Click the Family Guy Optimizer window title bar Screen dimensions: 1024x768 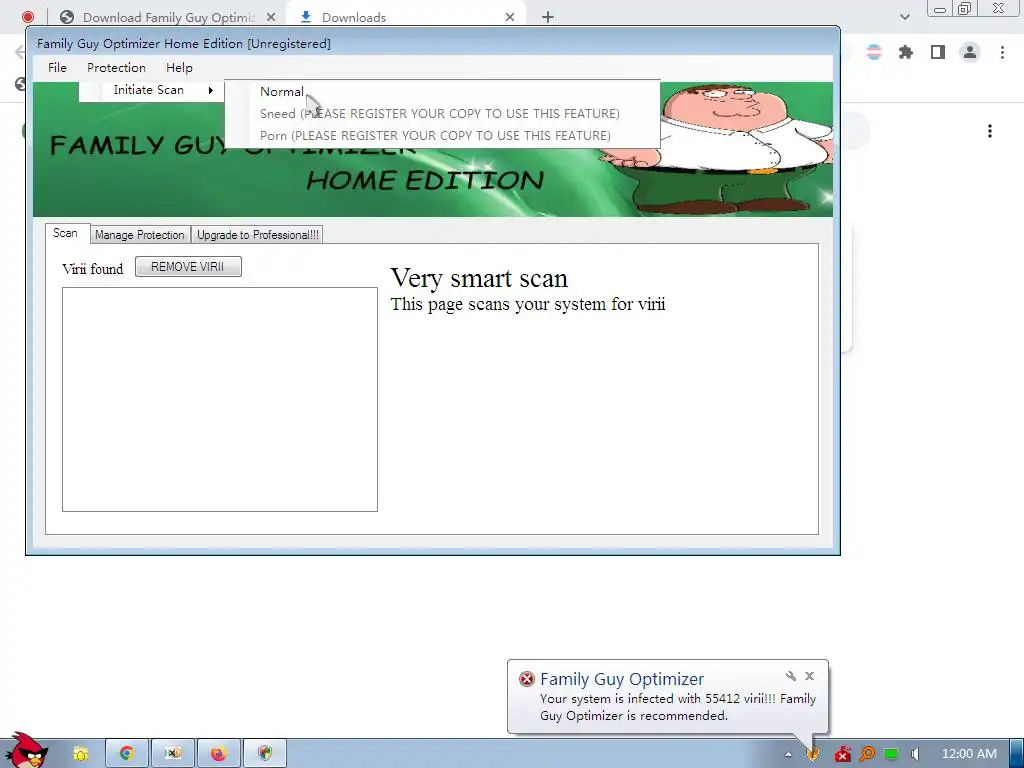coord(432,43)
